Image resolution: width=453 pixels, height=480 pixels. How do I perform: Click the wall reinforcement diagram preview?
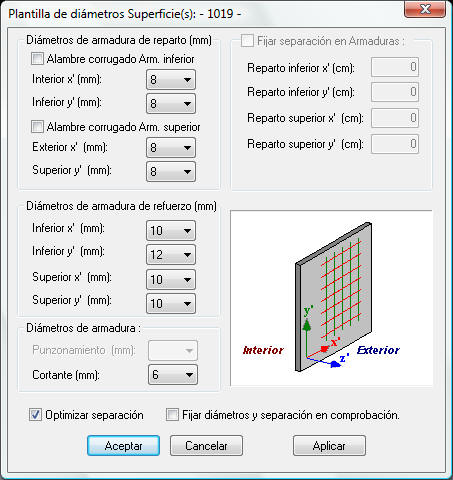pyautogui.click(x=331, y=298)
